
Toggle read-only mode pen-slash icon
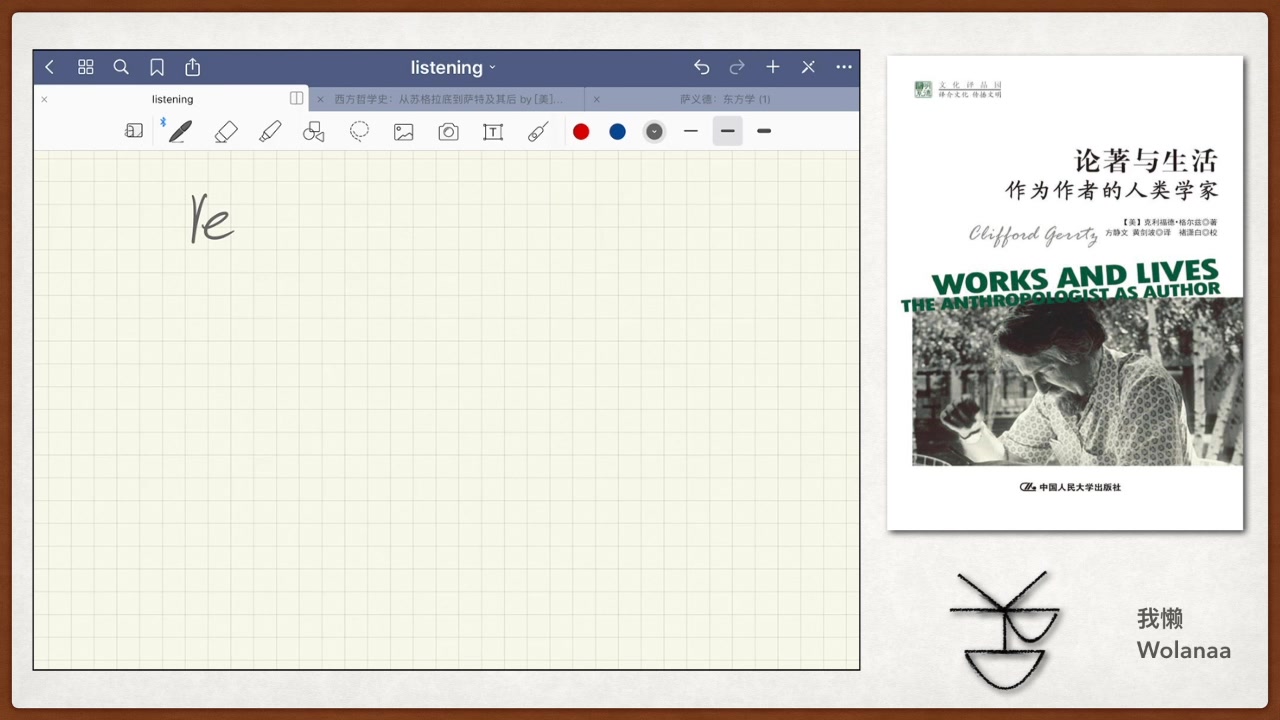coord(808,67)
